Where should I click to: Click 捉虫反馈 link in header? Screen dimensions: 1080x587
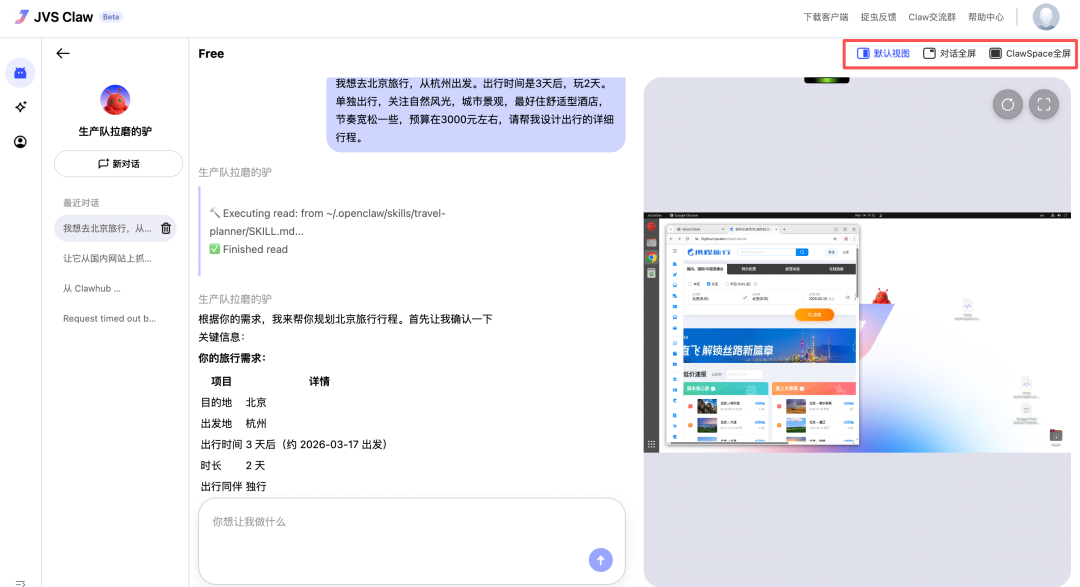878,17
